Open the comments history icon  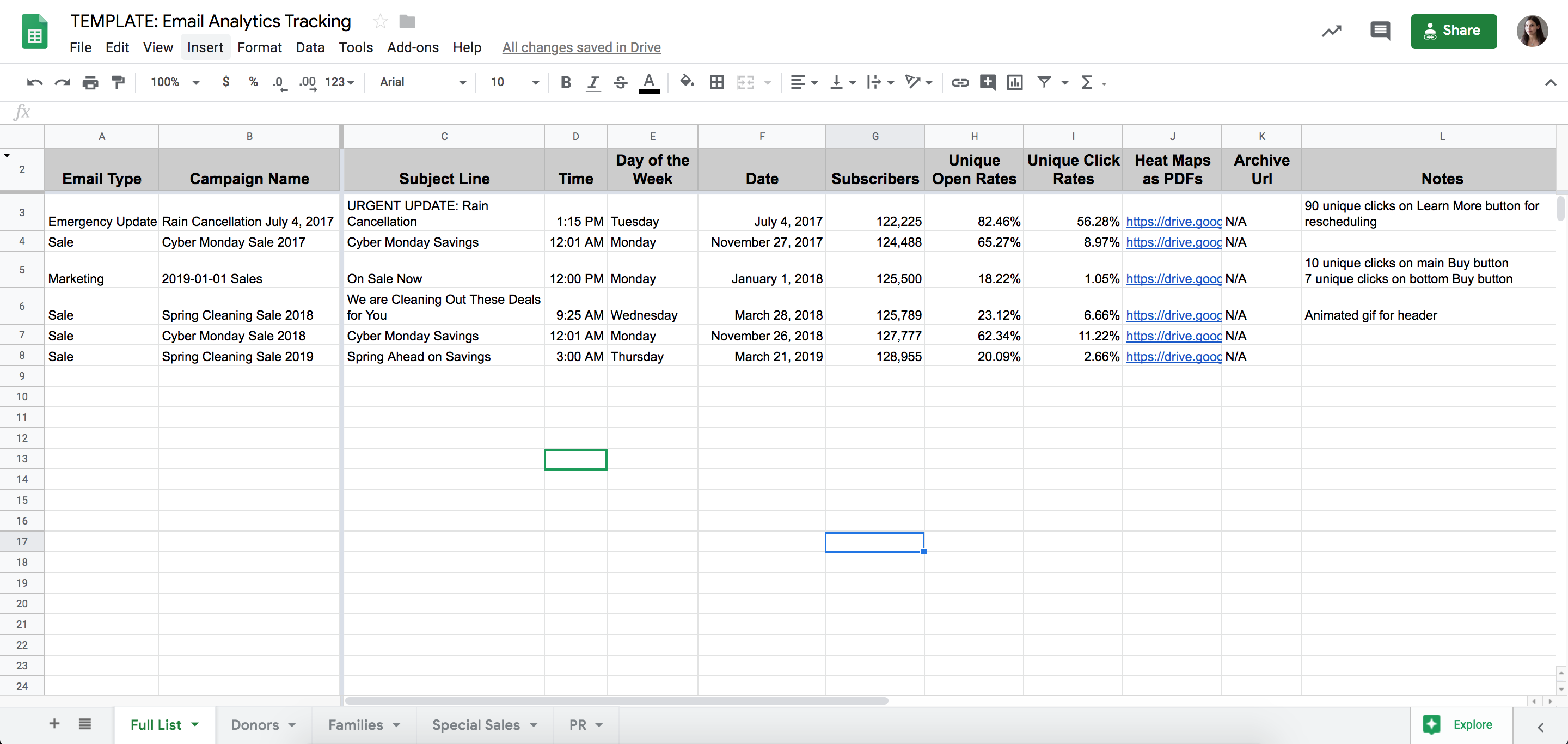pos(1380,31)
